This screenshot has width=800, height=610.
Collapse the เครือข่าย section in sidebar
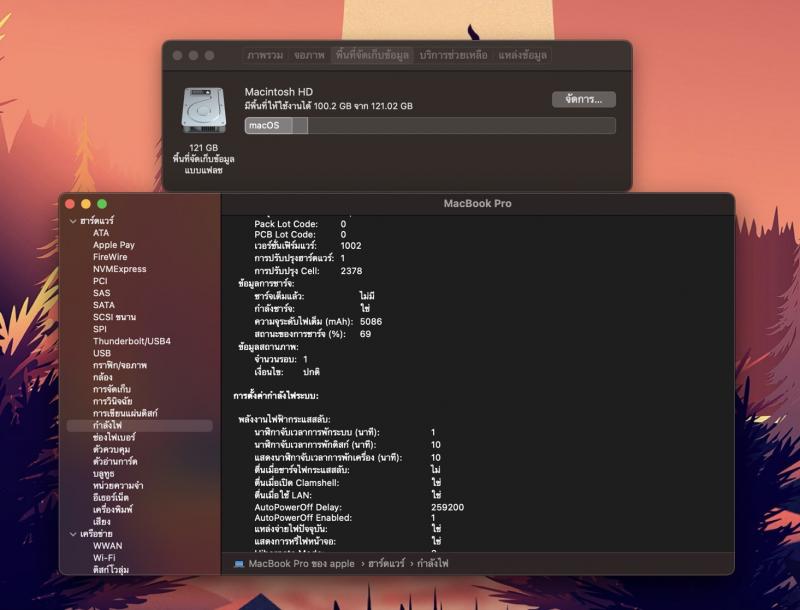(x=73, y=534)
